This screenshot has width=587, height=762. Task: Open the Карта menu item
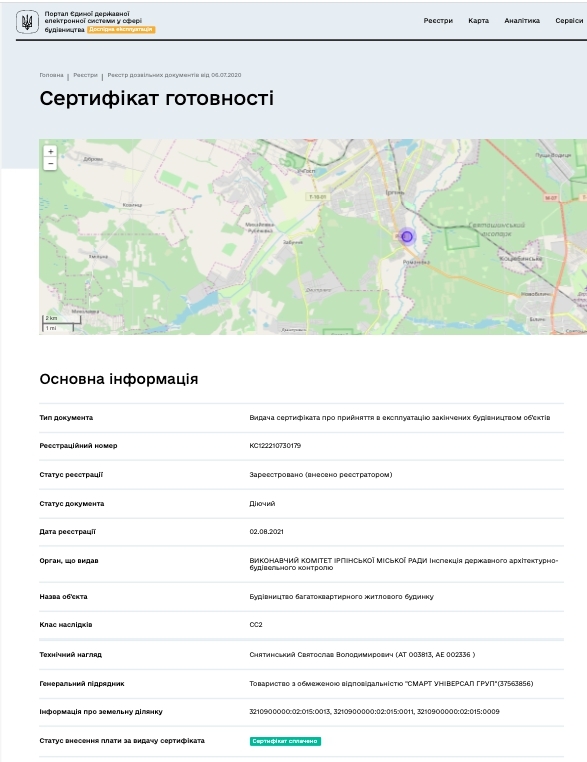point(479,20)
